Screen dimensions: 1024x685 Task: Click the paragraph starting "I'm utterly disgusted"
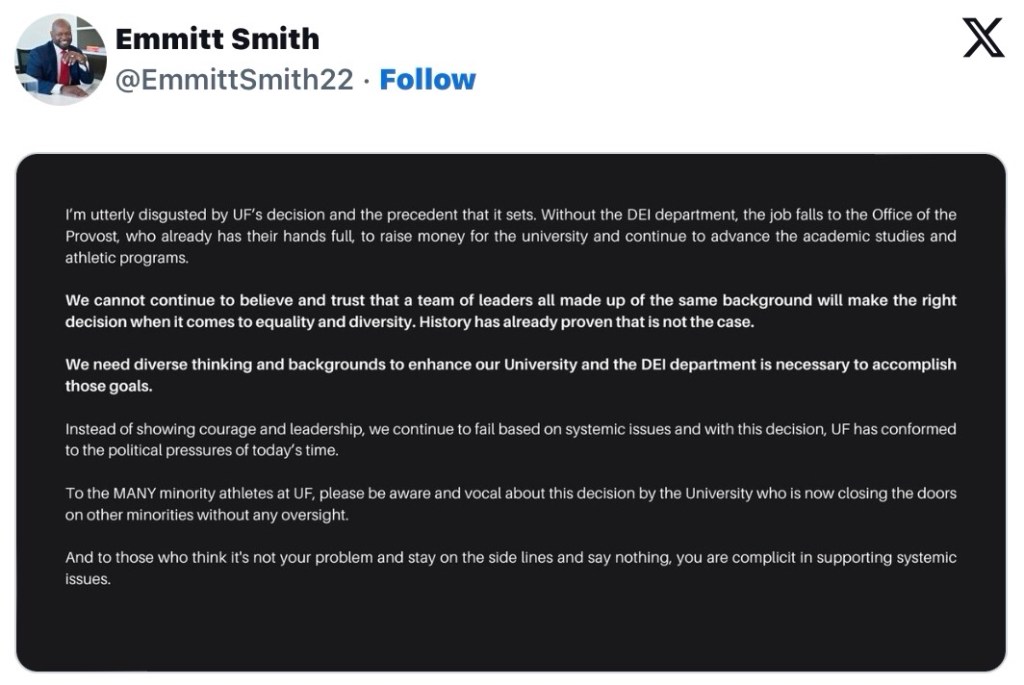click(x=510, y=236)
